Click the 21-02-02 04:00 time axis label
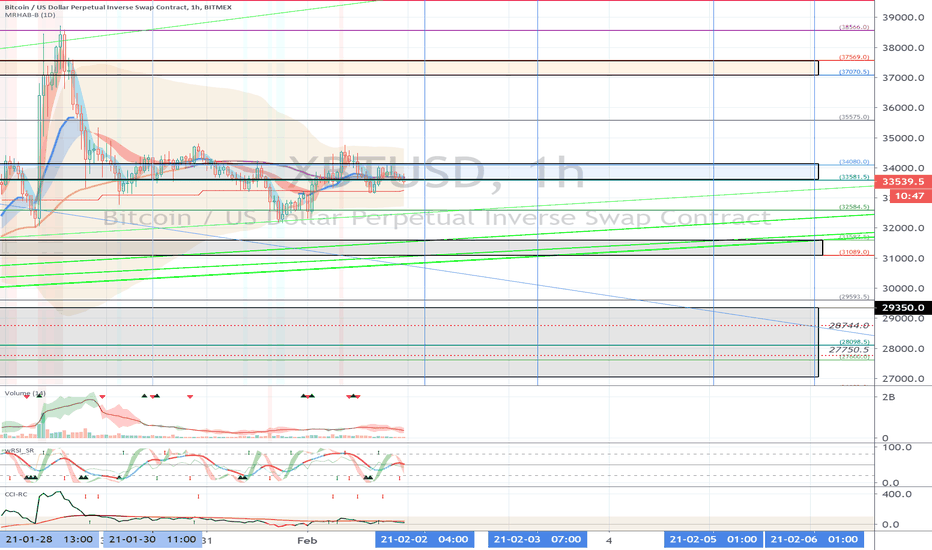Screen dimensions: 932x550 (424, 539)
